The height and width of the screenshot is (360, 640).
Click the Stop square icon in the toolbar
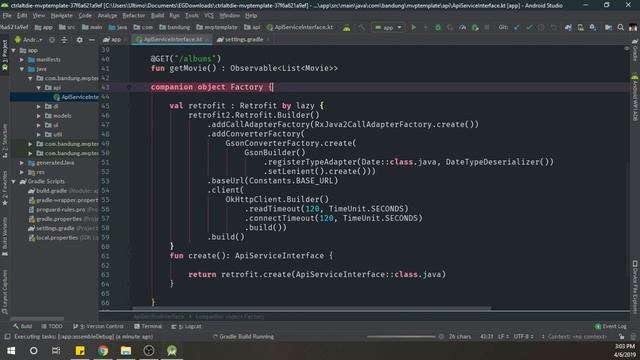click(487, 27)
